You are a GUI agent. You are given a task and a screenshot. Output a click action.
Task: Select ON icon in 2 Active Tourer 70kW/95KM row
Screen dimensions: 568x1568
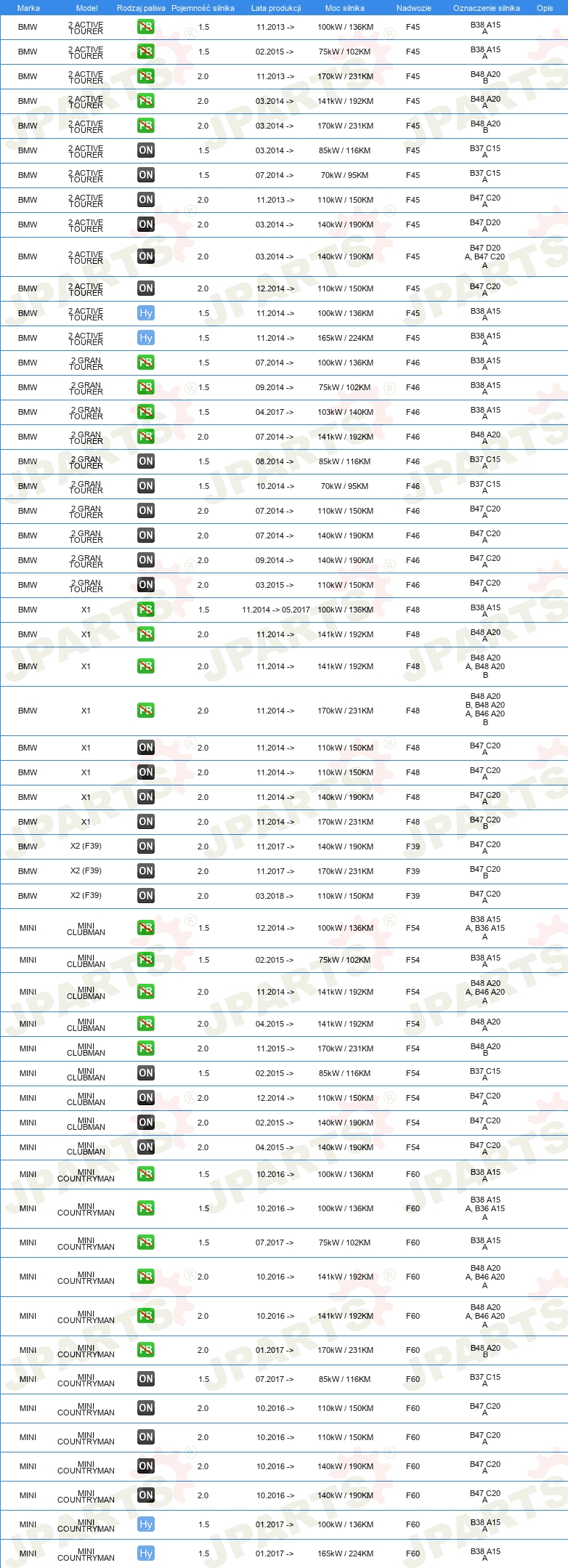tap(146, 175)
